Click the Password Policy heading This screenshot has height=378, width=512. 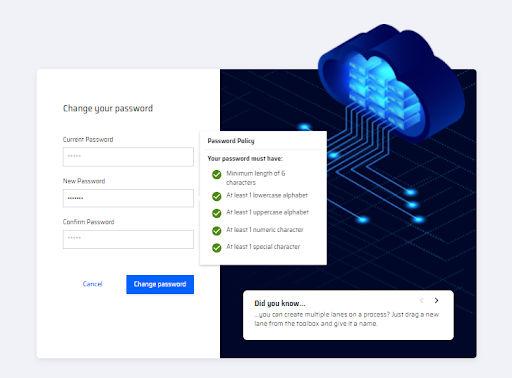(231, 141)
